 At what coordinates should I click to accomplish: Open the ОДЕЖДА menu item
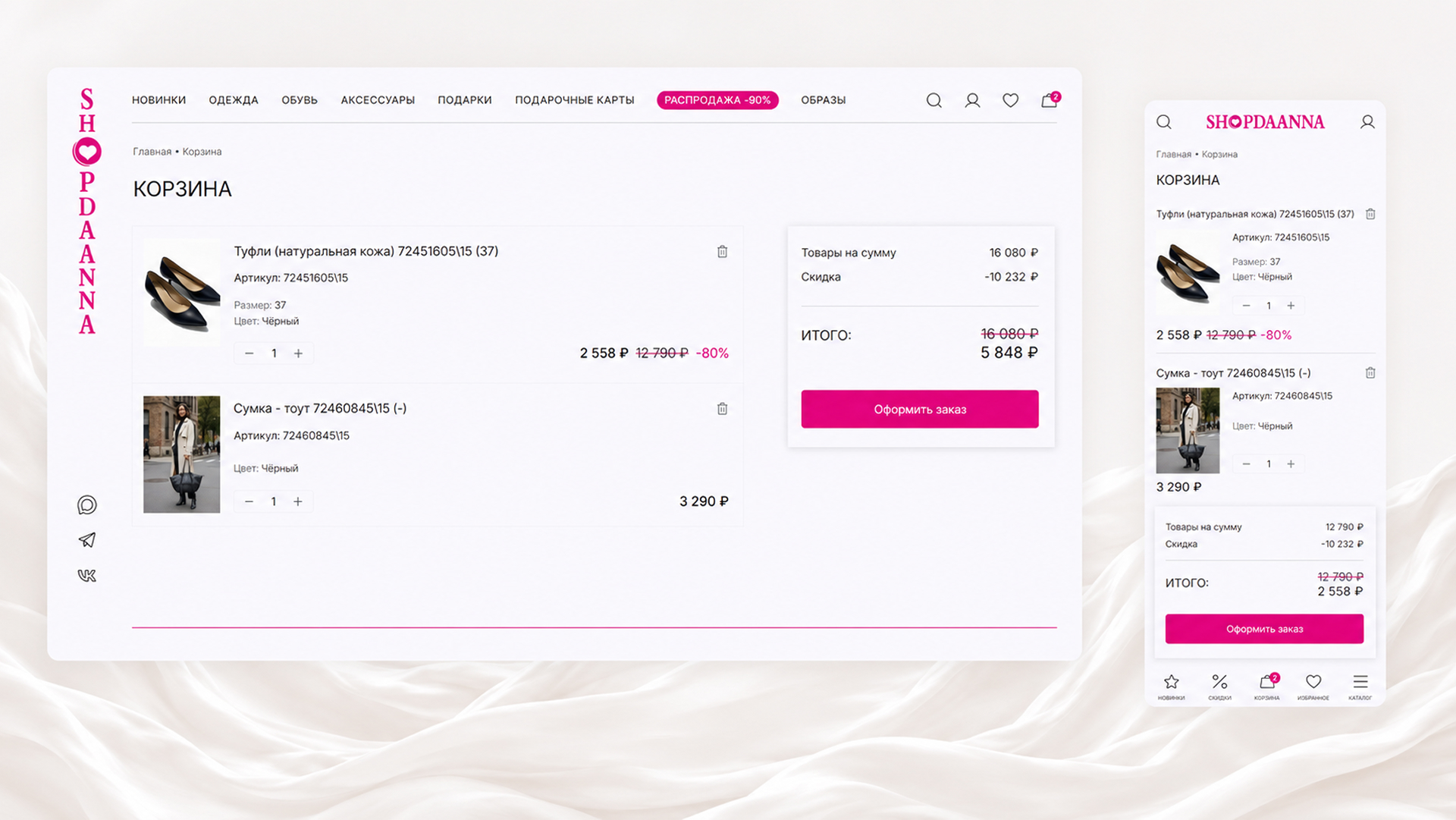pos(234,100)
